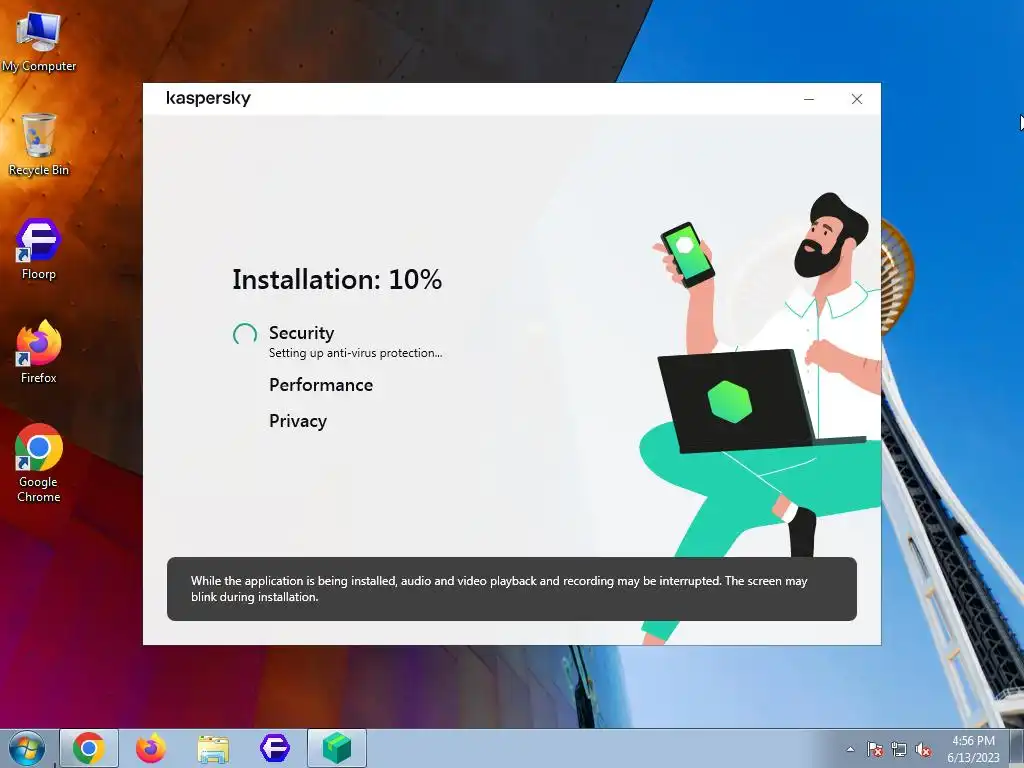Open the network status tray icon
This screenshot has height=768, width=1024.
[x=899, y=749]
